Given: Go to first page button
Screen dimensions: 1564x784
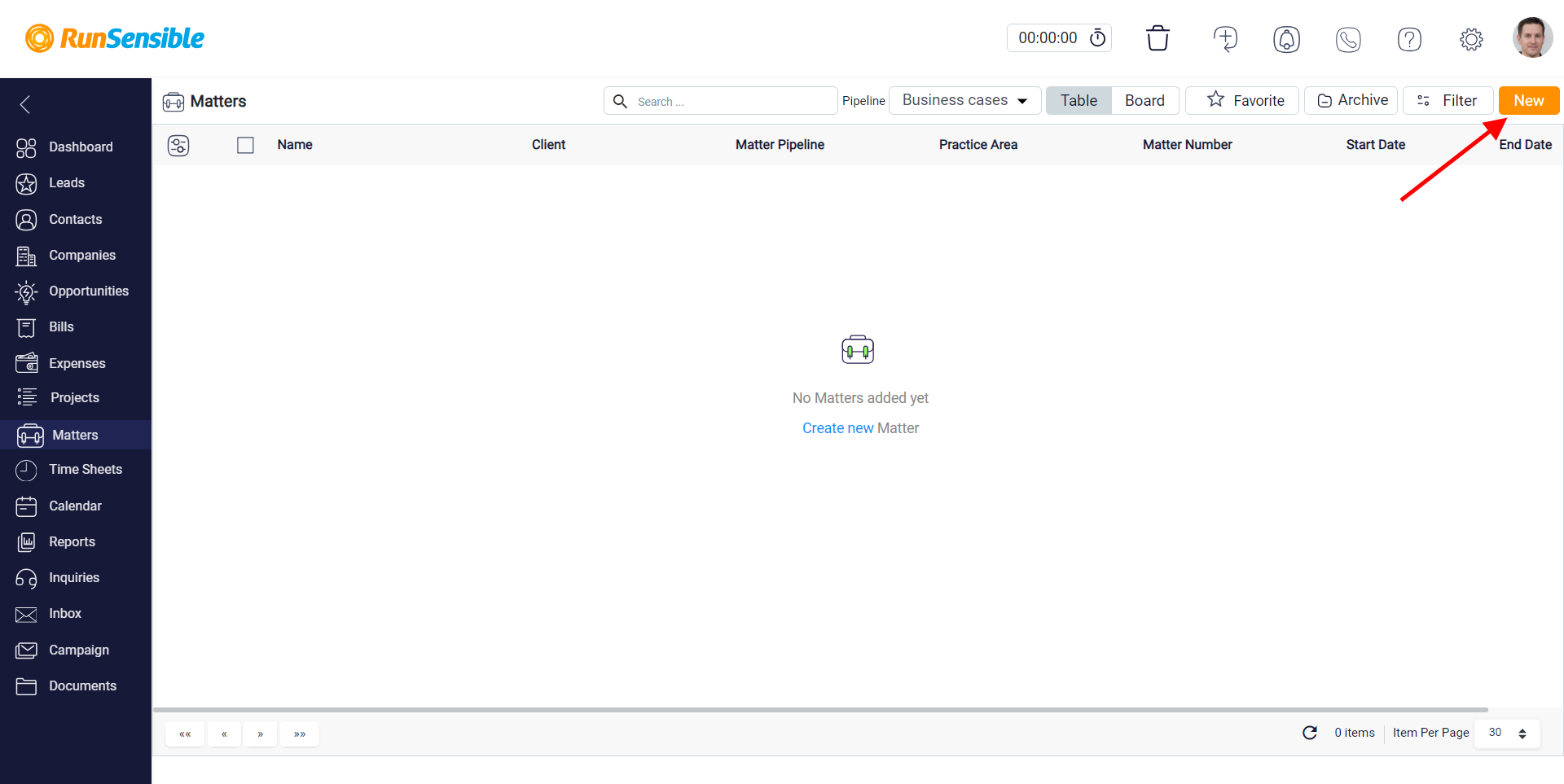Looking at the screenshot, I should [185, 734].
